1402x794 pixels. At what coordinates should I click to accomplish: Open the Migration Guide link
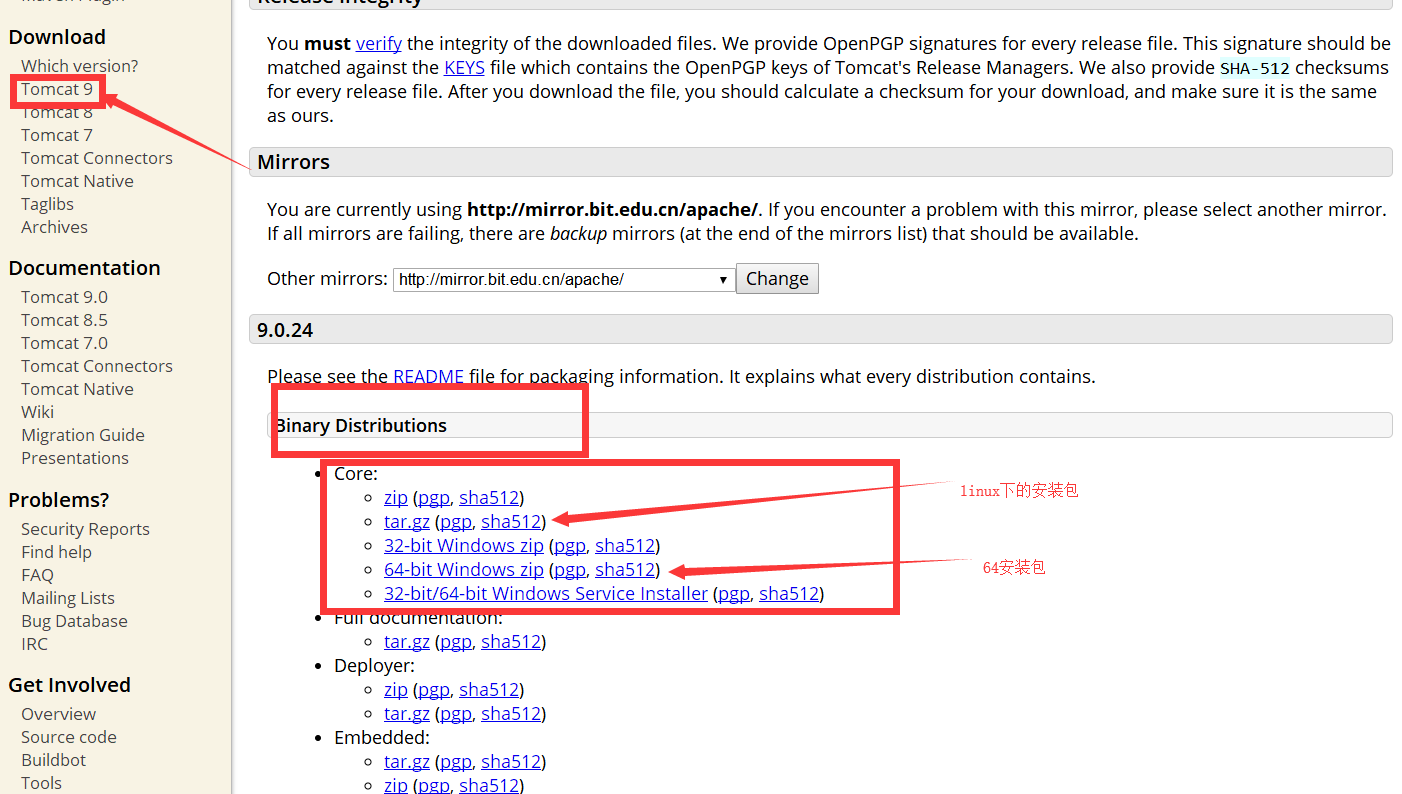coord(83,435)
